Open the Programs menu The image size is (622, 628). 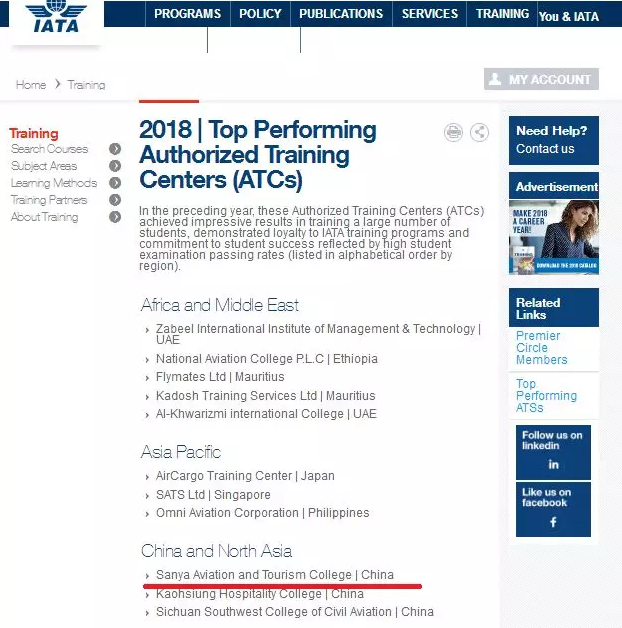(188, 14)
